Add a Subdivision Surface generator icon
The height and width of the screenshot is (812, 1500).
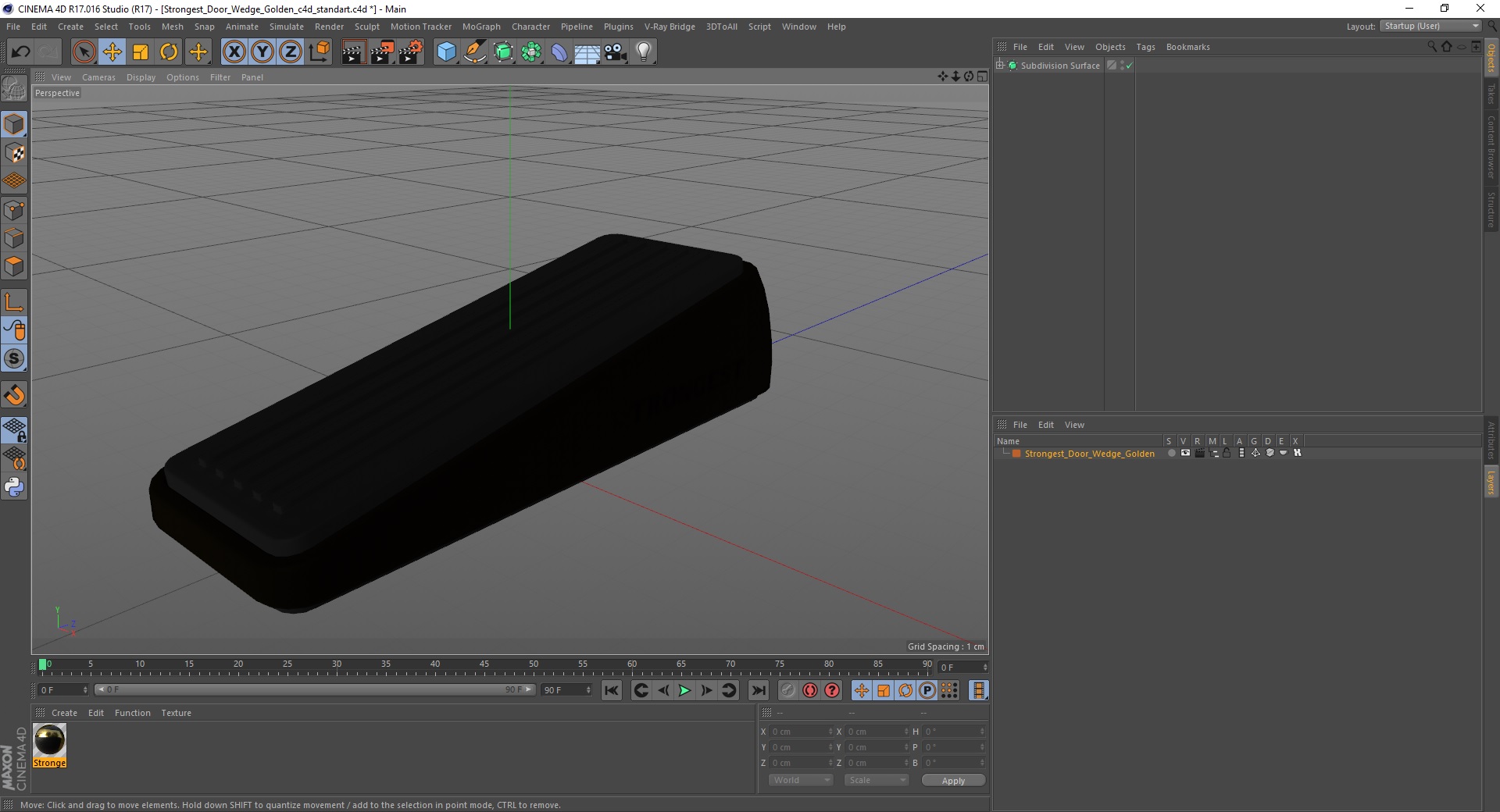pyautogui.click(x=503, y=52)
